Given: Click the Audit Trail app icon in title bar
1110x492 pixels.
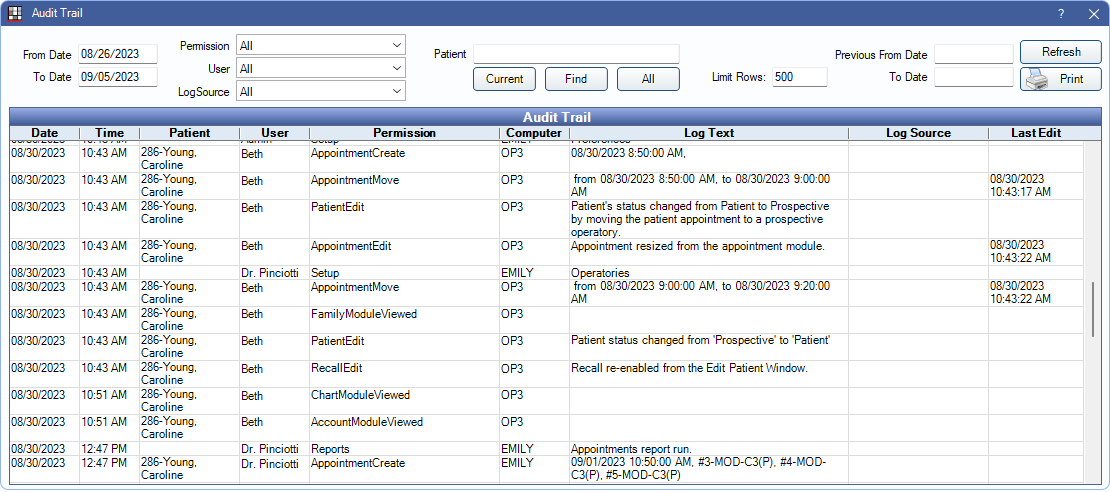Looking at the screenshot, I should (x=14, y=14).
